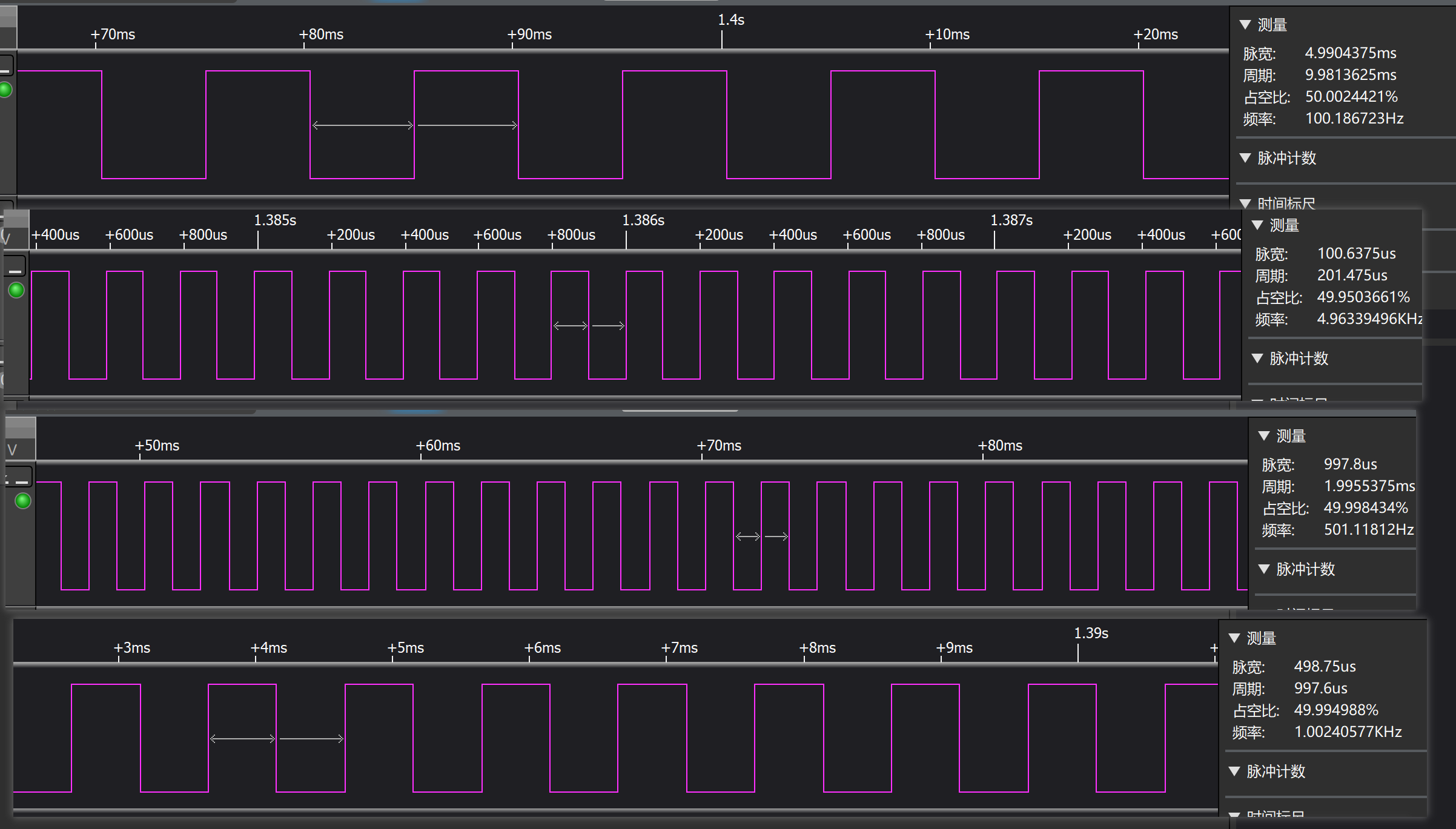
Task: Collapse 测量 section showing 4.96339496KHz
Action: tap(1257, 225)
